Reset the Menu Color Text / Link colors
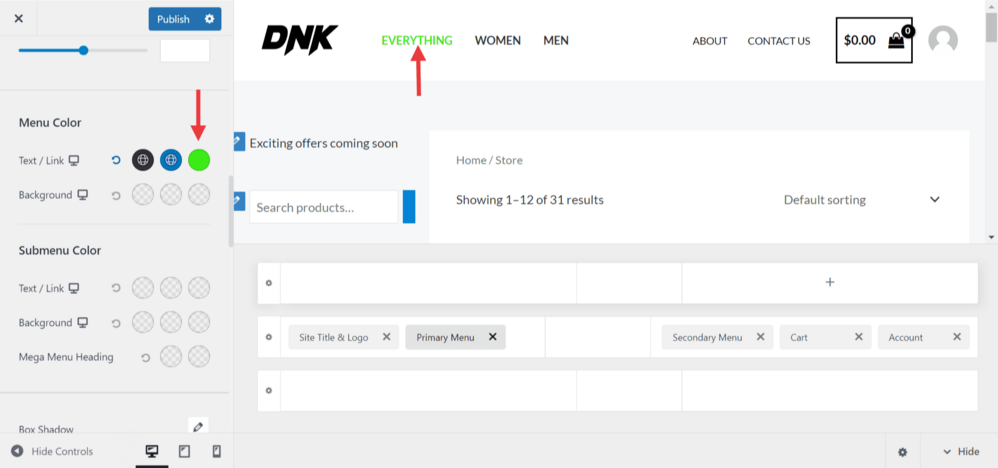 tap(116, 160)
